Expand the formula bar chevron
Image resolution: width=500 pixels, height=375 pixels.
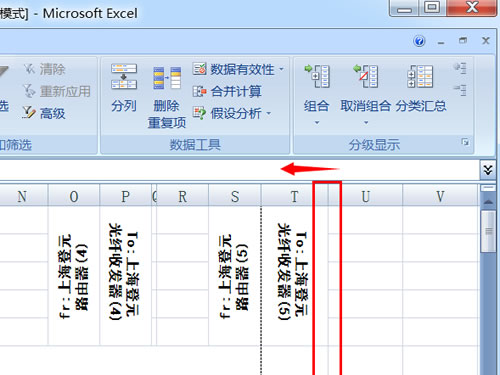click(x=488, y=170)
